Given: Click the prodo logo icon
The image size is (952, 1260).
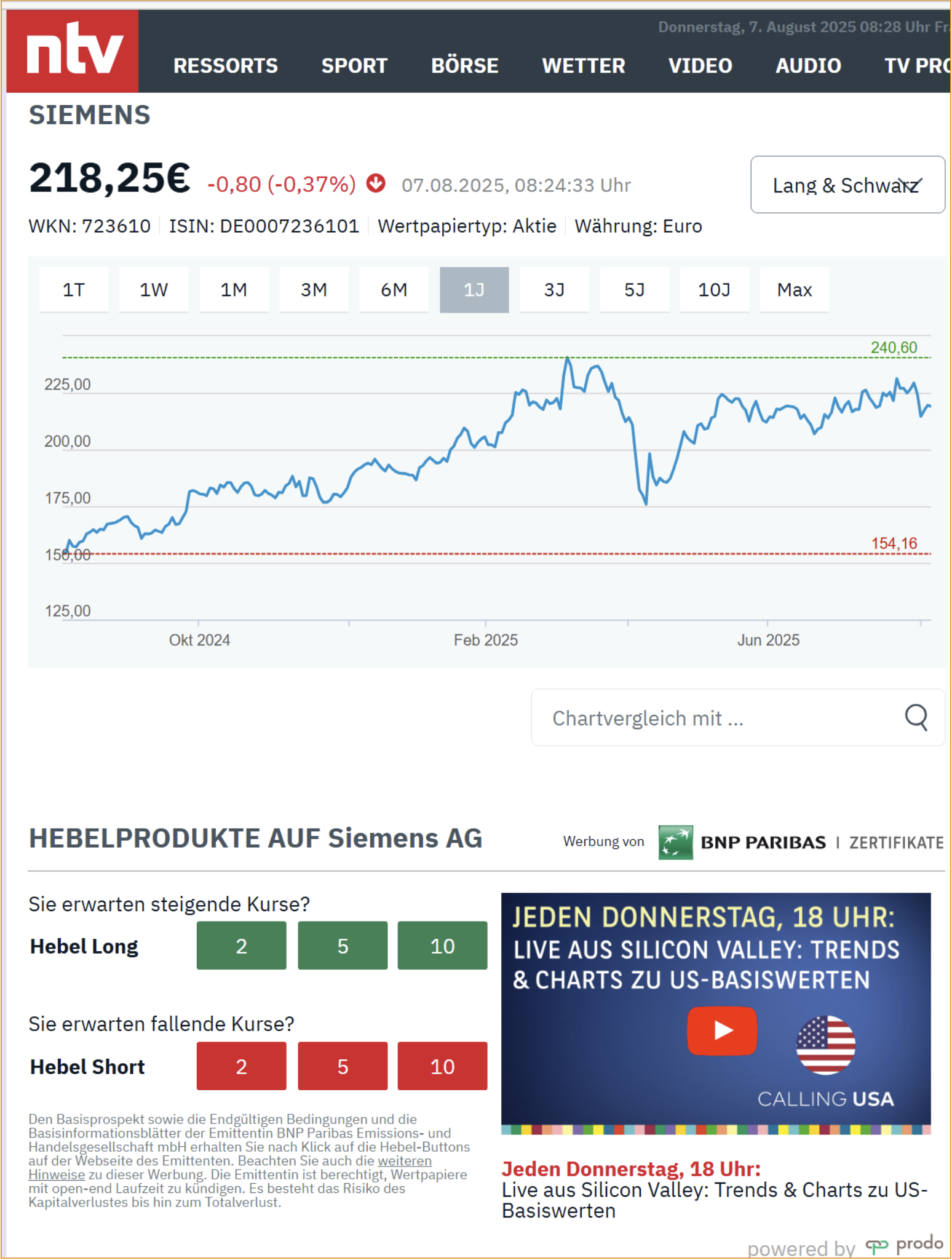Looking at the screenshot, I should click(876, 1246).
